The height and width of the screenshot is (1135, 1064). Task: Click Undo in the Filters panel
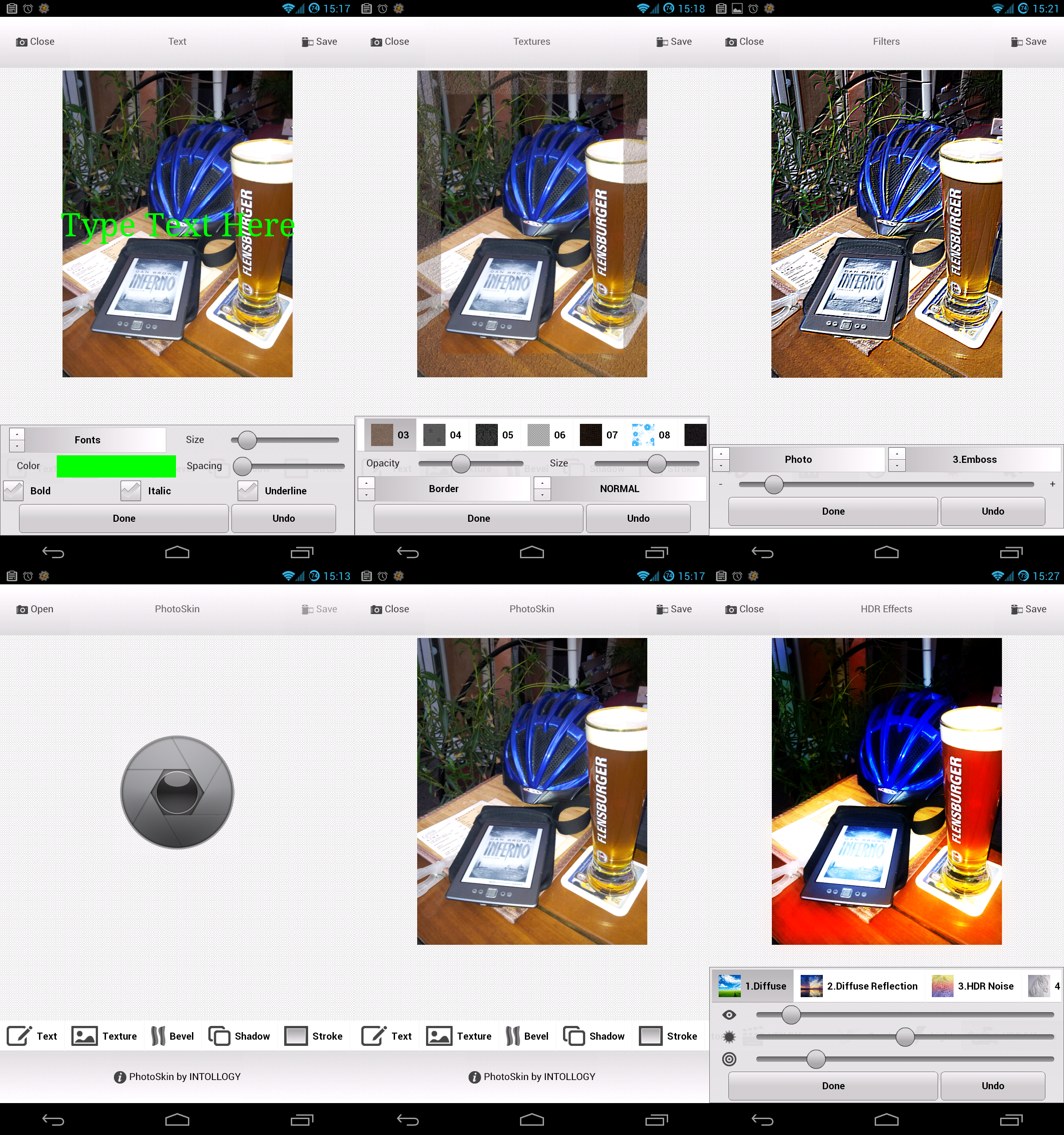[x=993, y=512]
